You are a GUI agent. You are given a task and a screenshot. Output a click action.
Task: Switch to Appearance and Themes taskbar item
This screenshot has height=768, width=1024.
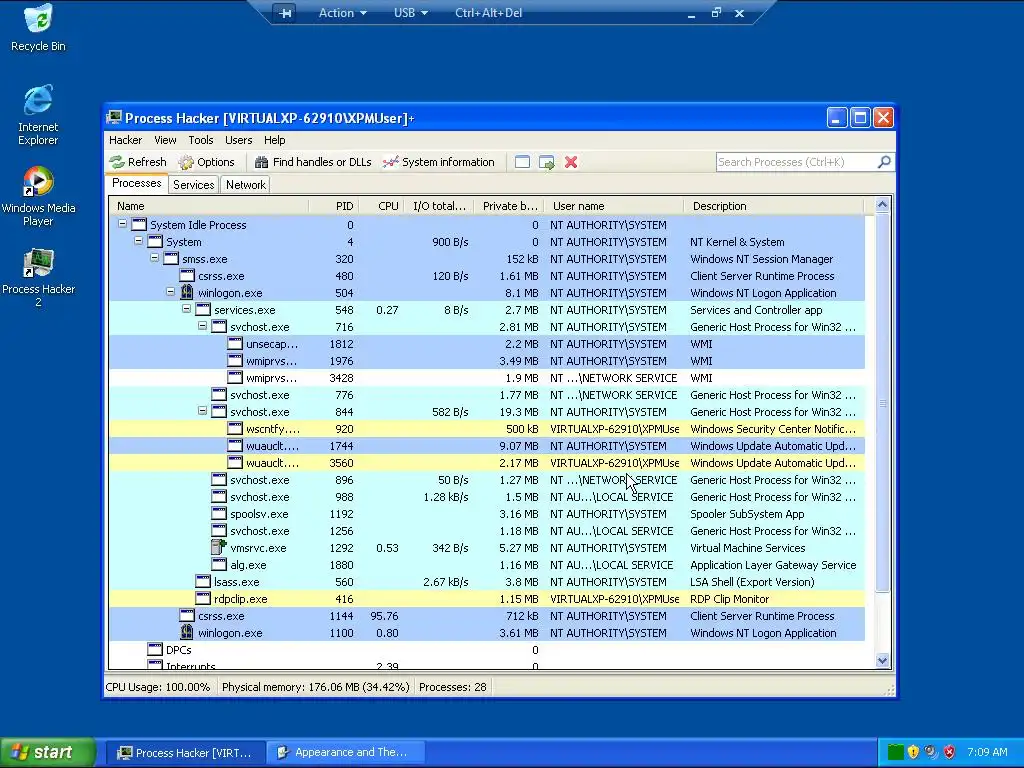pyautogui.click(x=345, y=752)
